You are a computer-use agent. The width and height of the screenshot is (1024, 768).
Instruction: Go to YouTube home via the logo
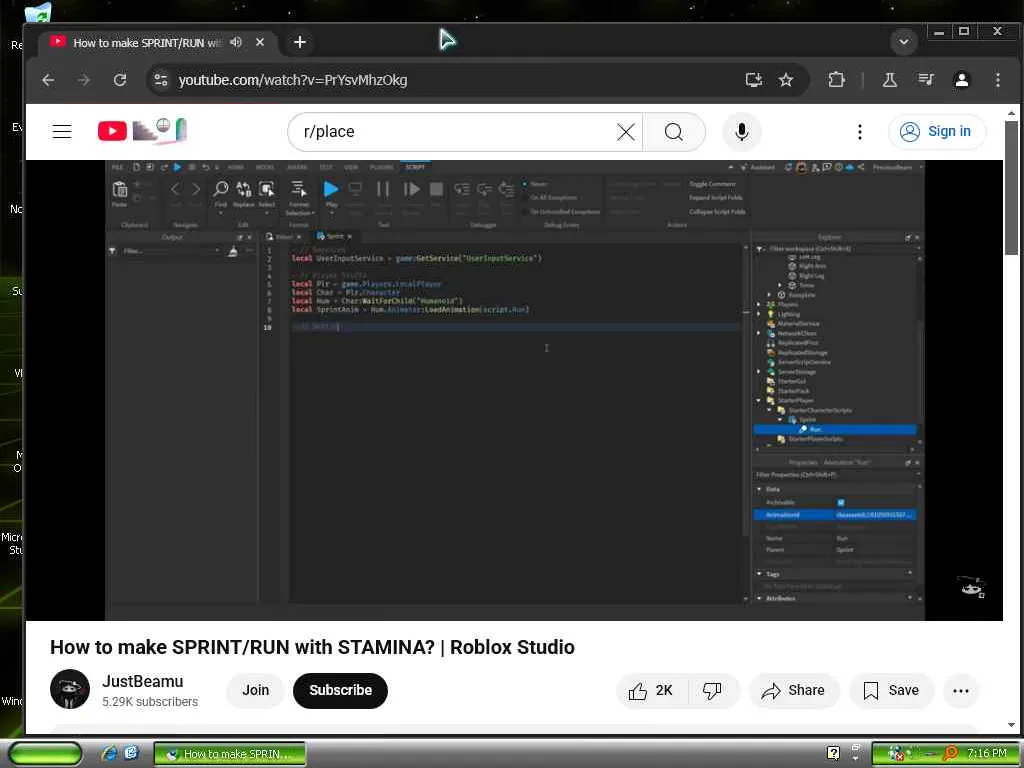click(x=142, y=131)
